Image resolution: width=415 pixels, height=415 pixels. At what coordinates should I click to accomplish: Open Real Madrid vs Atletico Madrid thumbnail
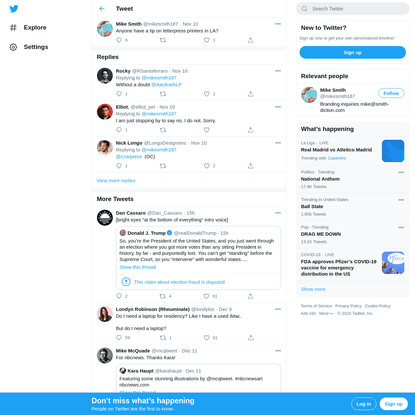[x=393, y=151]
